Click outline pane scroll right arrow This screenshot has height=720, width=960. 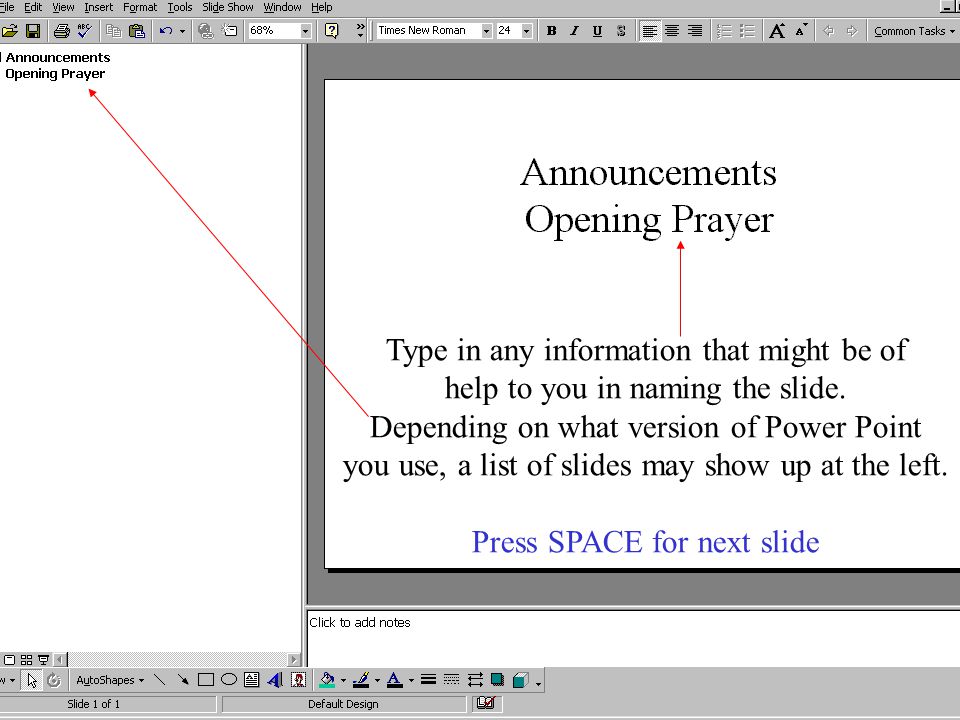(294, 660)
